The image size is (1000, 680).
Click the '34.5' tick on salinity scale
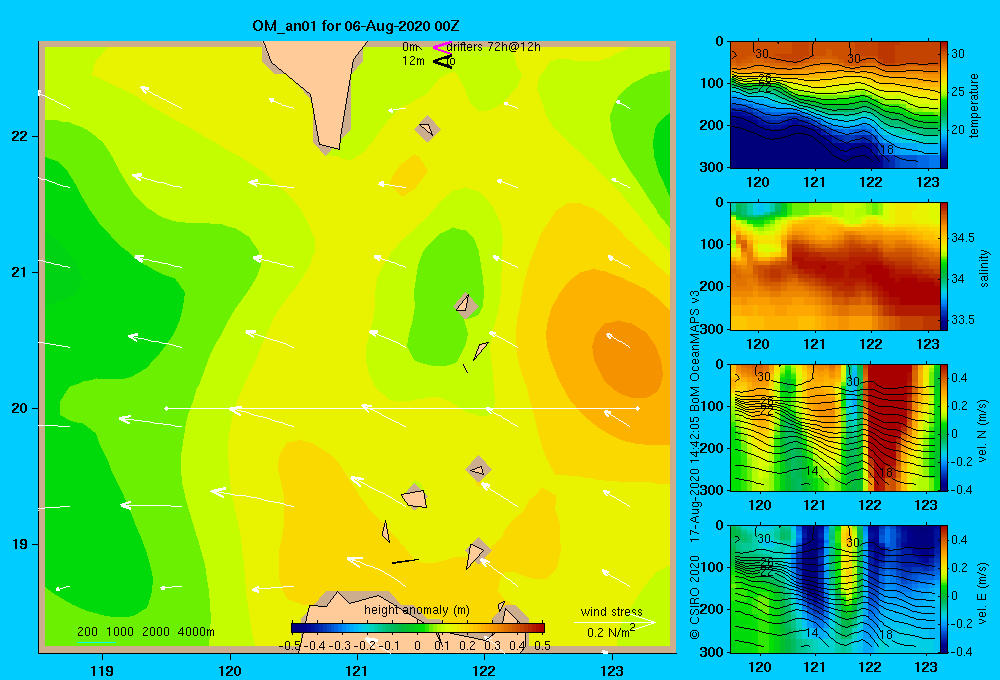point(962,238)
